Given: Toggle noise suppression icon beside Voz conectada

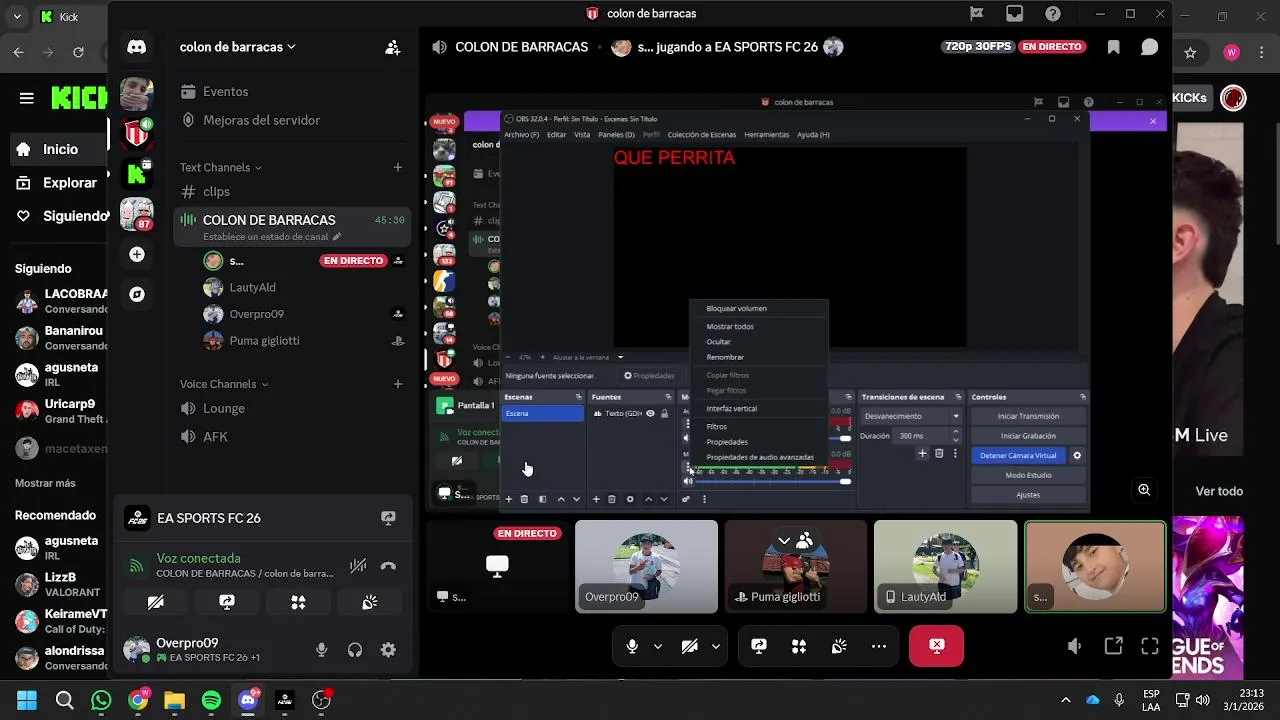Looking at the screenshot, I should (358, 566).
